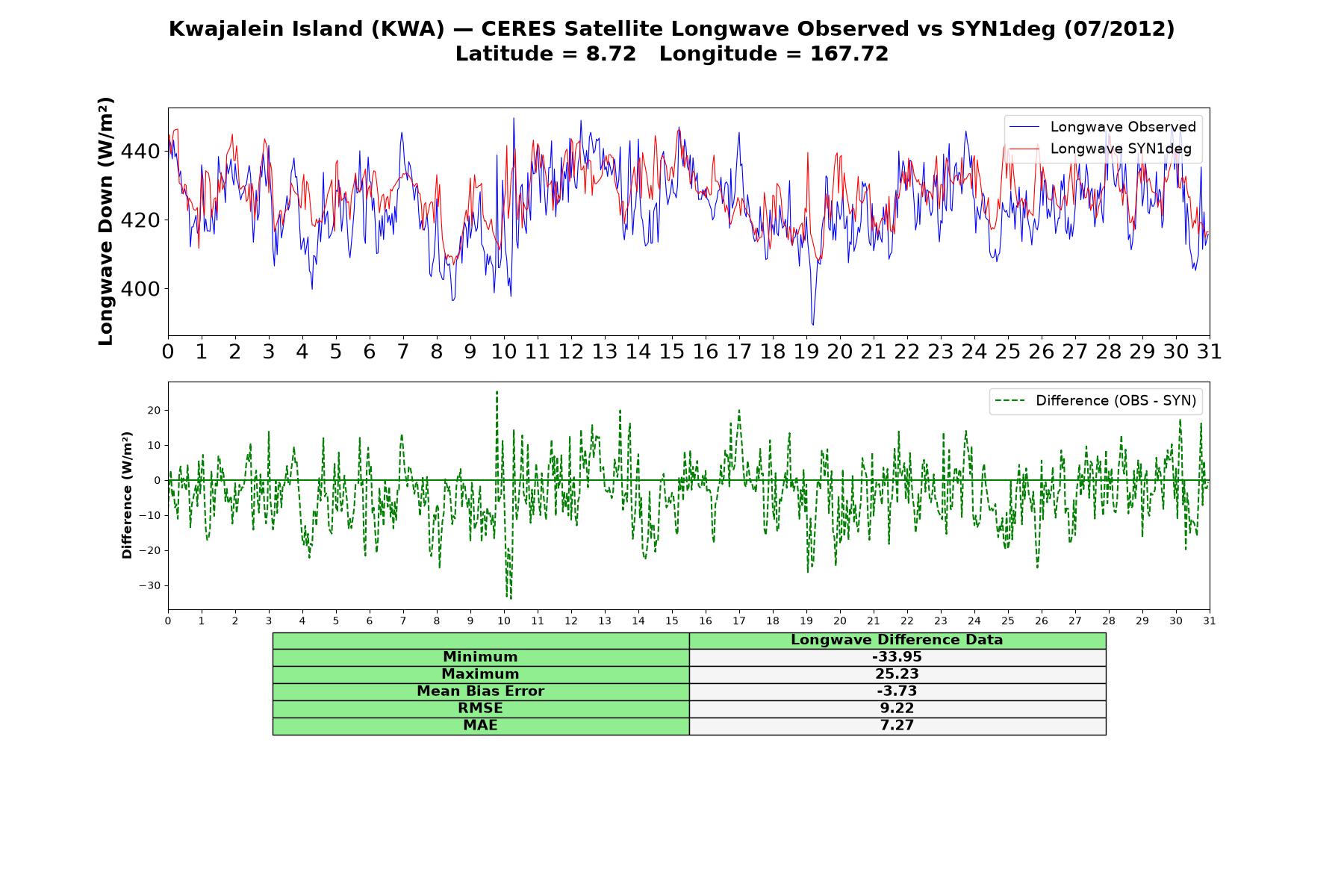
Task: Click the Maximum value cell 25.23
Action: point(897,674)
